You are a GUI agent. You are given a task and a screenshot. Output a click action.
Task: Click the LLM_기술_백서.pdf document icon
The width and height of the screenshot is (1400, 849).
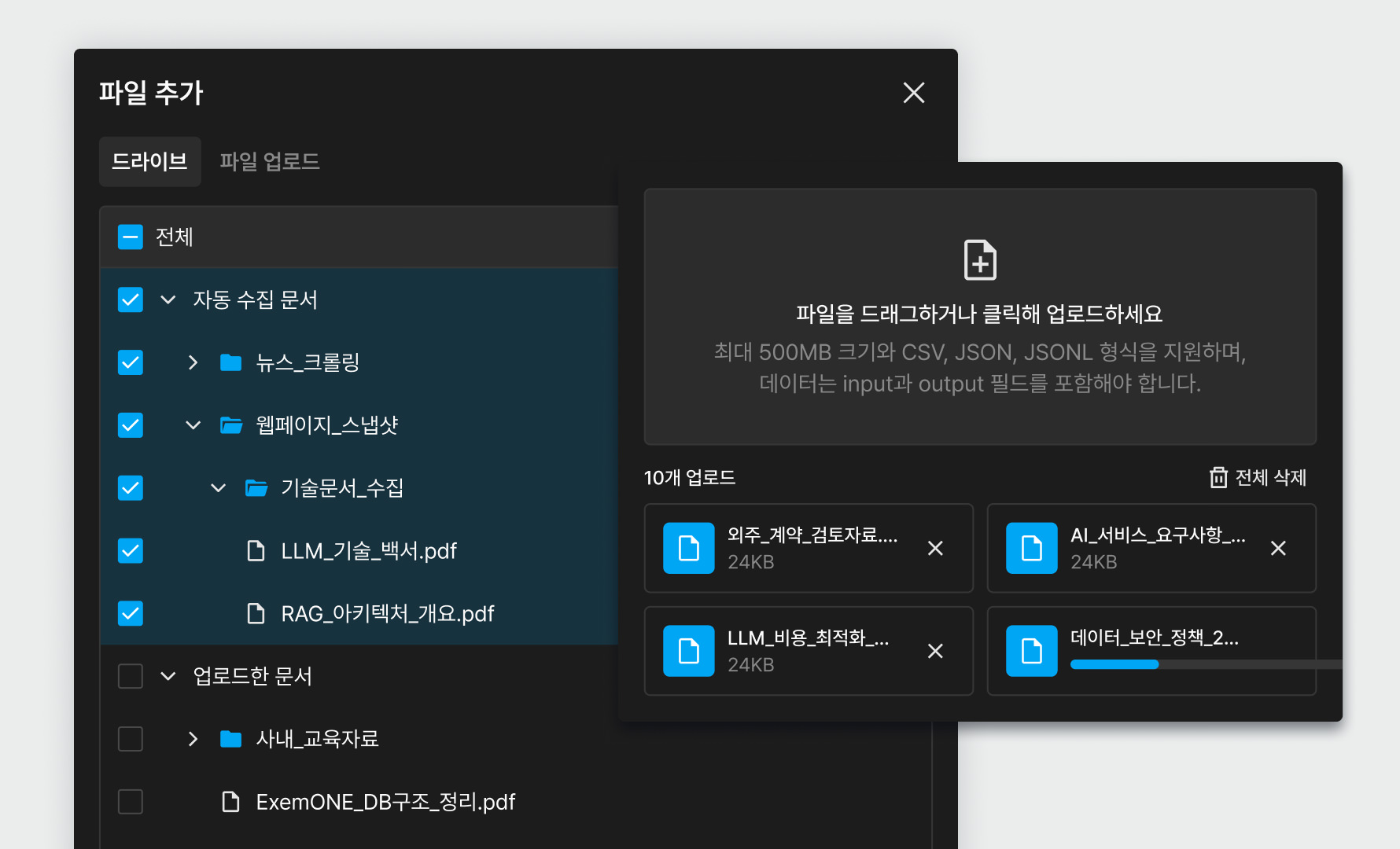pyautogui.click(x=256, y=551)
